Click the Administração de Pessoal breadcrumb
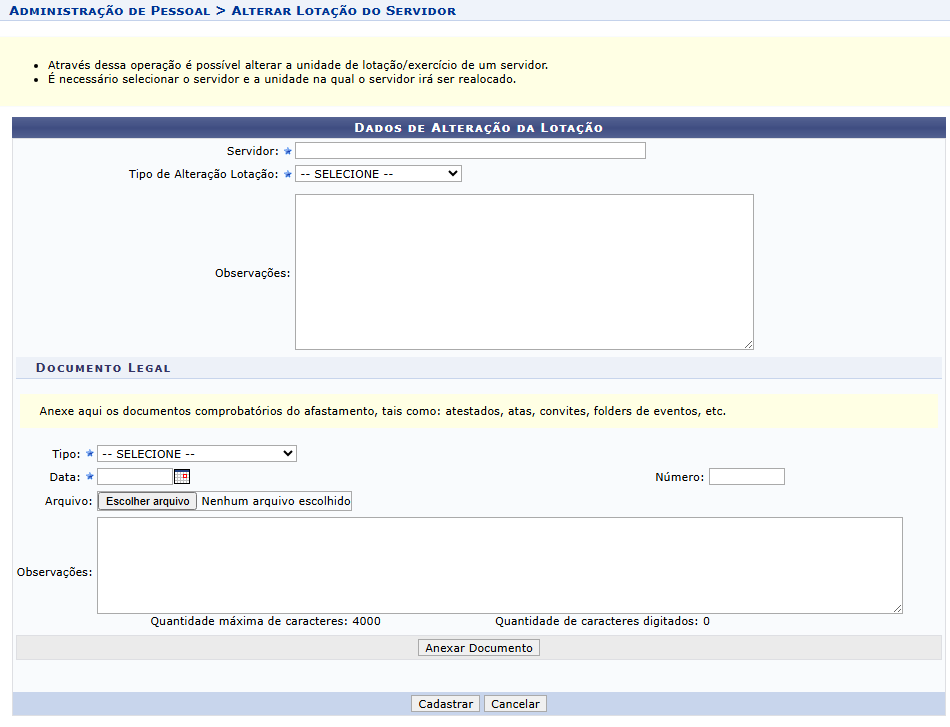950x727 pixels. [110, 11]
